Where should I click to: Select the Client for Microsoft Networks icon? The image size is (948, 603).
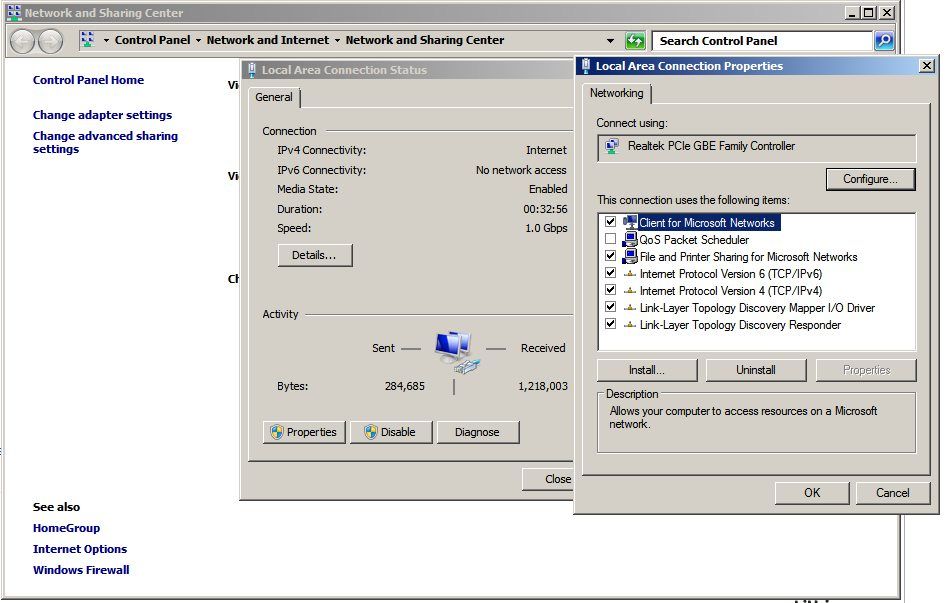click(x=630, y=222)
